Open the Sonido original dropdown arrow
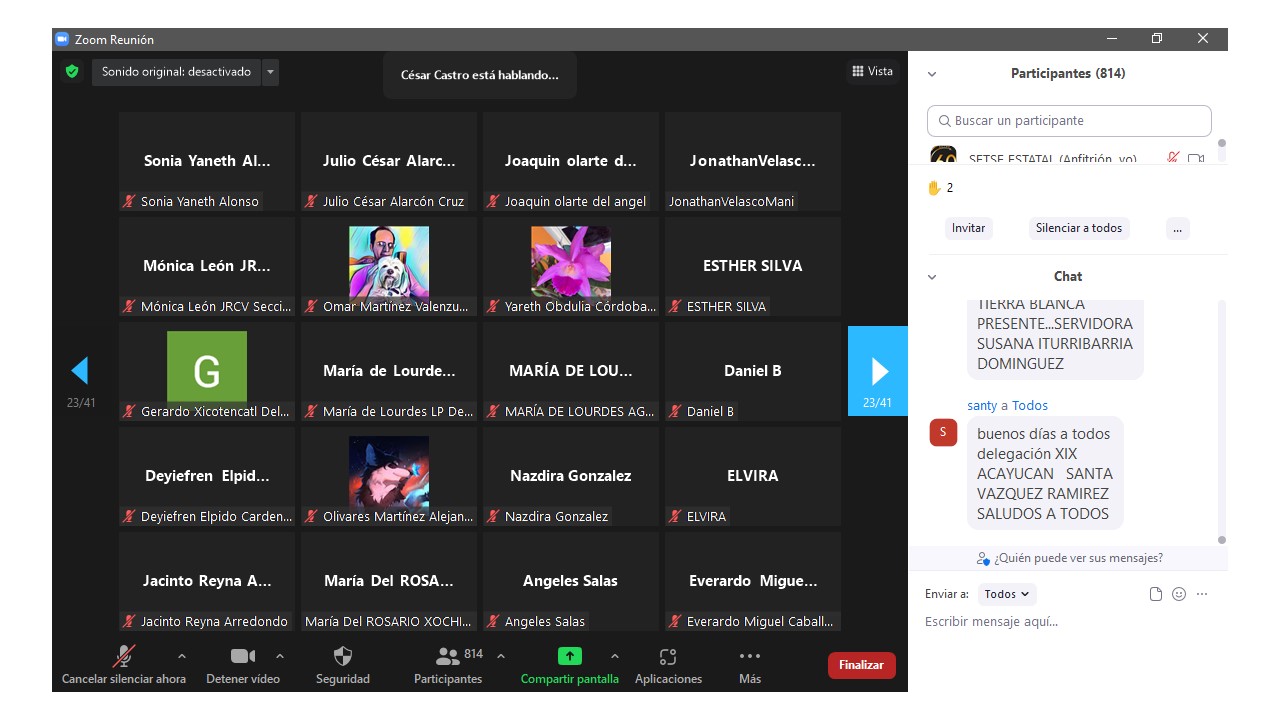Viewport: 1280px width, 720px height. pos(270,72)
